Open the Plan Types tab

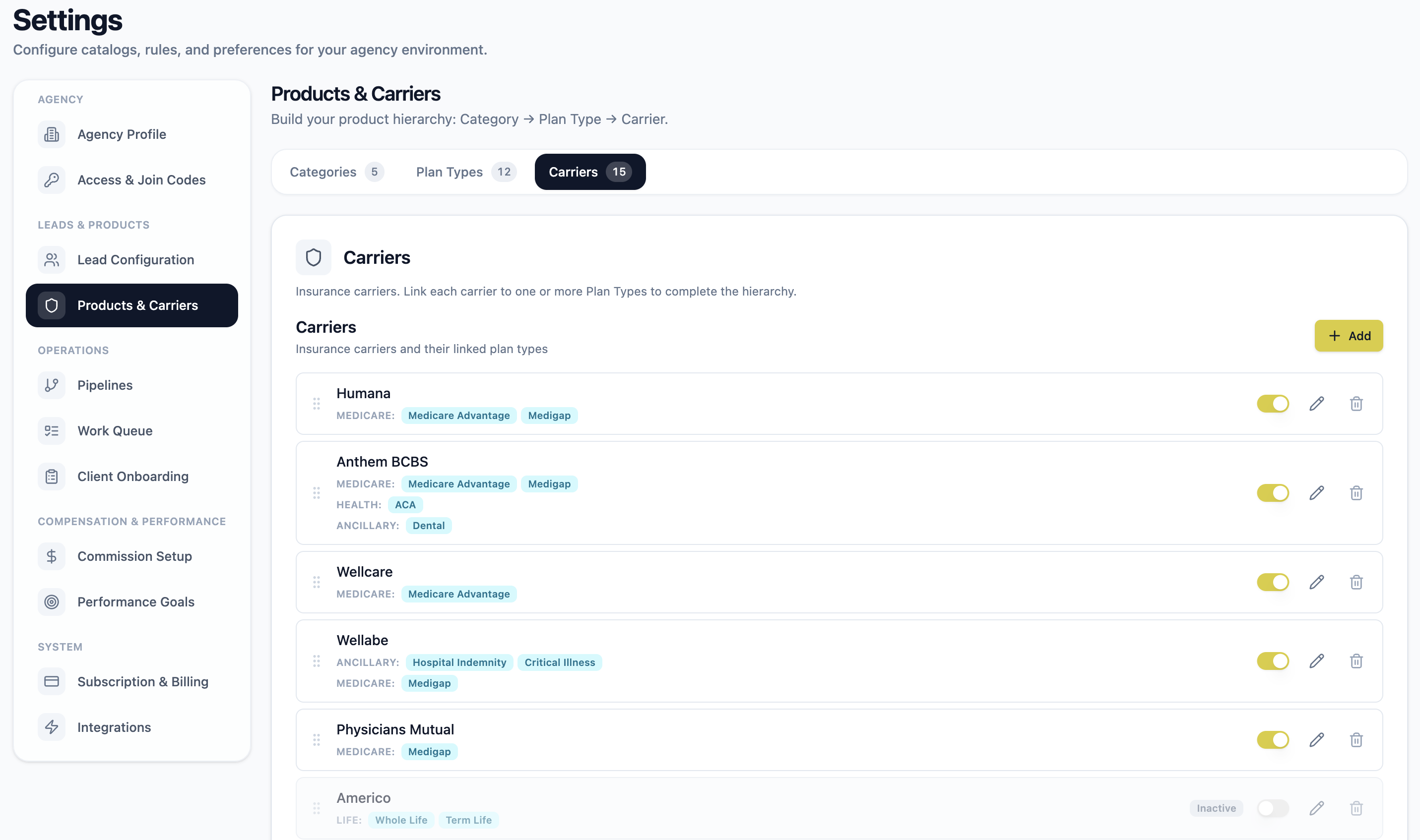(x=465, y=172)
